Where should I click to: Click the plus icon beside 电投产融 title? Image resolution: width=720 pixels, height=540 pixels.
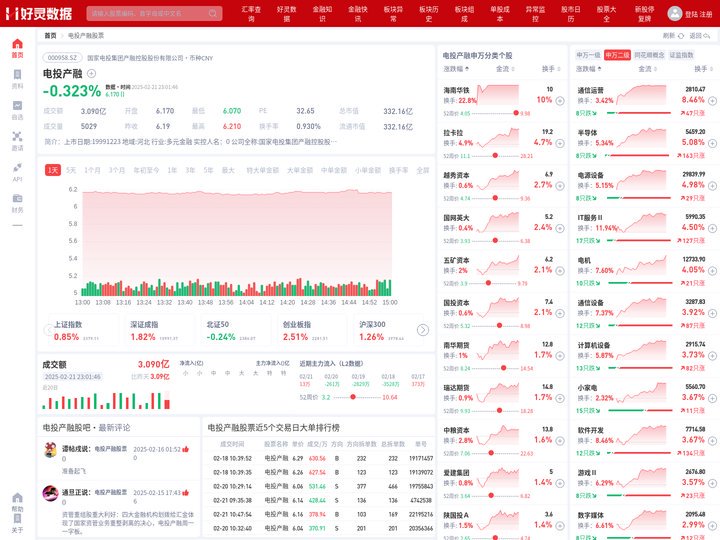91,73
